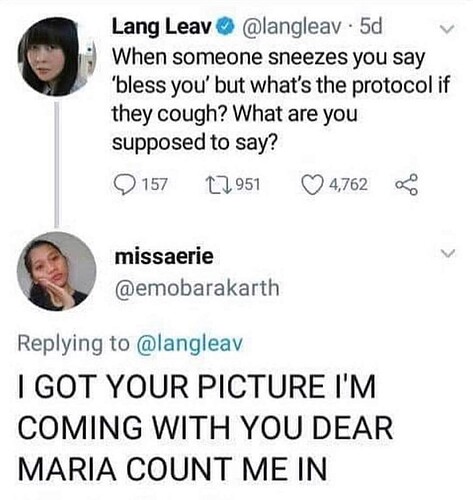
Task: Open the reply text I GOT YOUR PICTURE
Action: [x=206, y=427]
